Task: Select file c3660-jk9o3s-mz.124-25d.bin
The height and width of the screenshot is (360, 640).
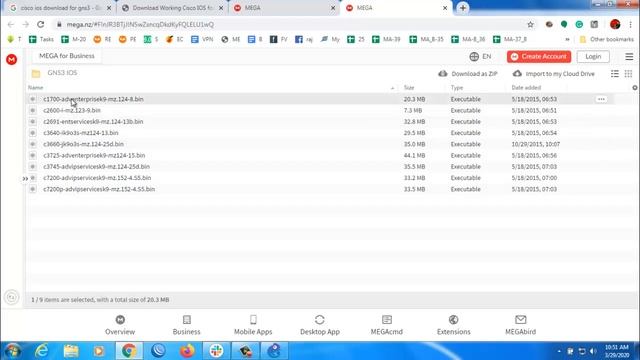Action: (x=83, y=144)
